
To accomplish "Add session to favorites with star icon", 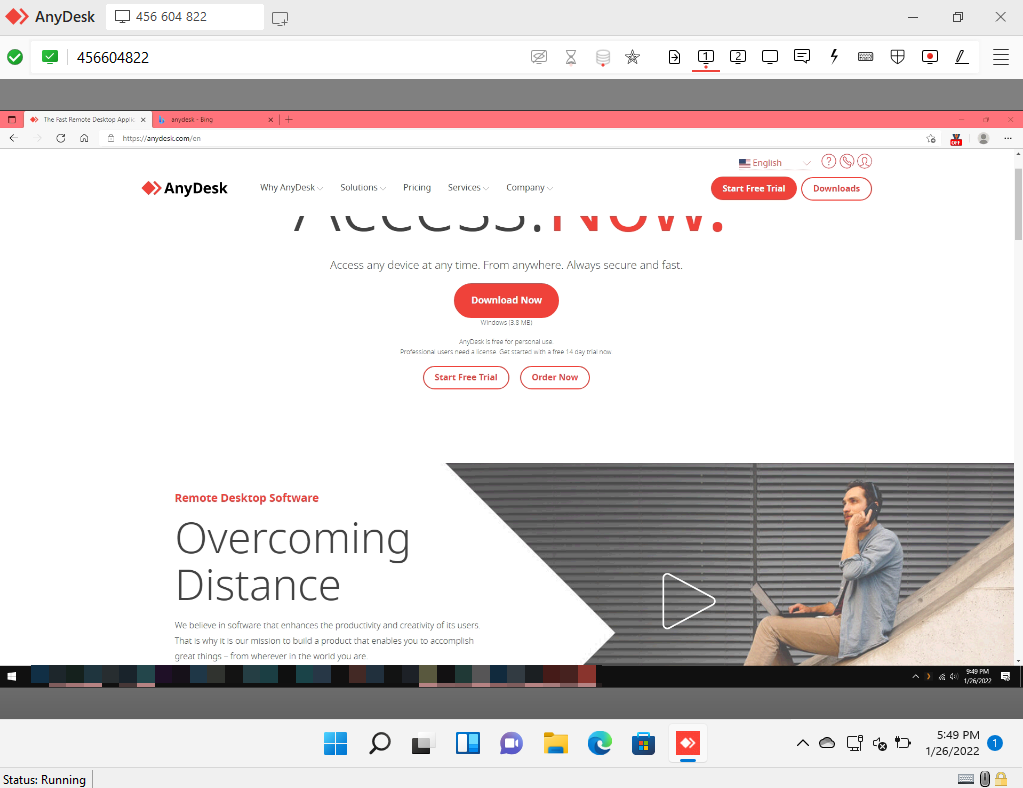I will point(632,57).
